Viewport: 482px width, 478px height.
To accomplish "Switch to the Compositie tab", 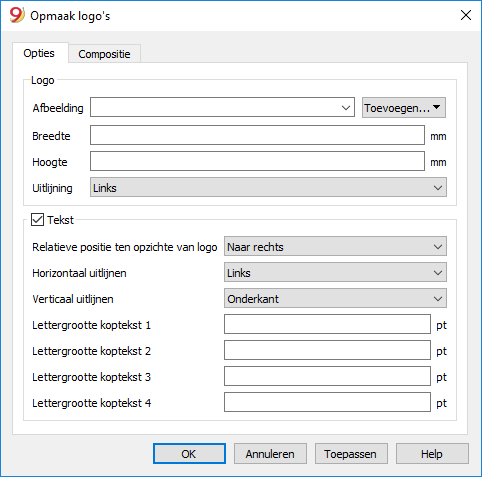I will pyautogui.click(x=104, y=54).
